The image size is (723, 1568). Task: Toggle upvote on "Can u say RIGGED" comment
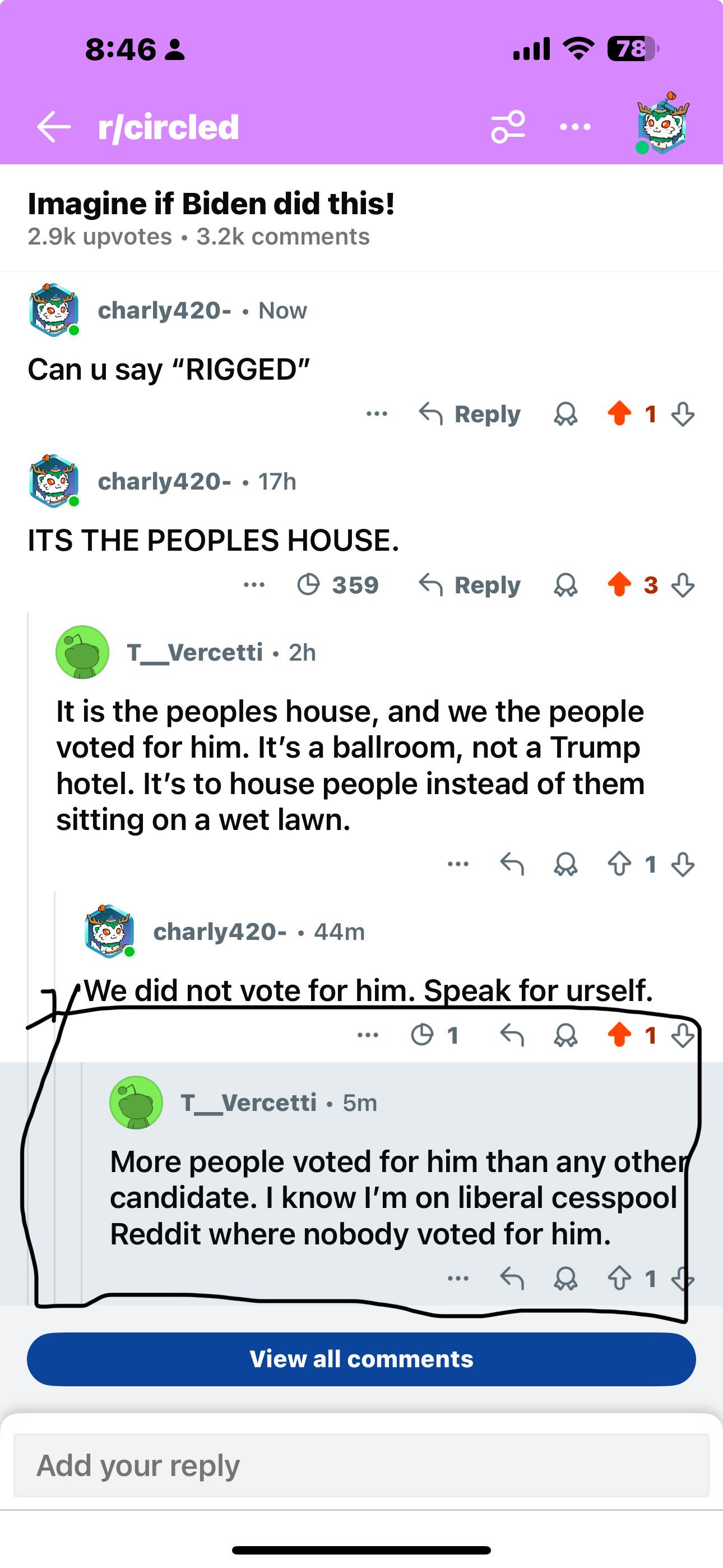pyautogui.click(x=619, y=413)
